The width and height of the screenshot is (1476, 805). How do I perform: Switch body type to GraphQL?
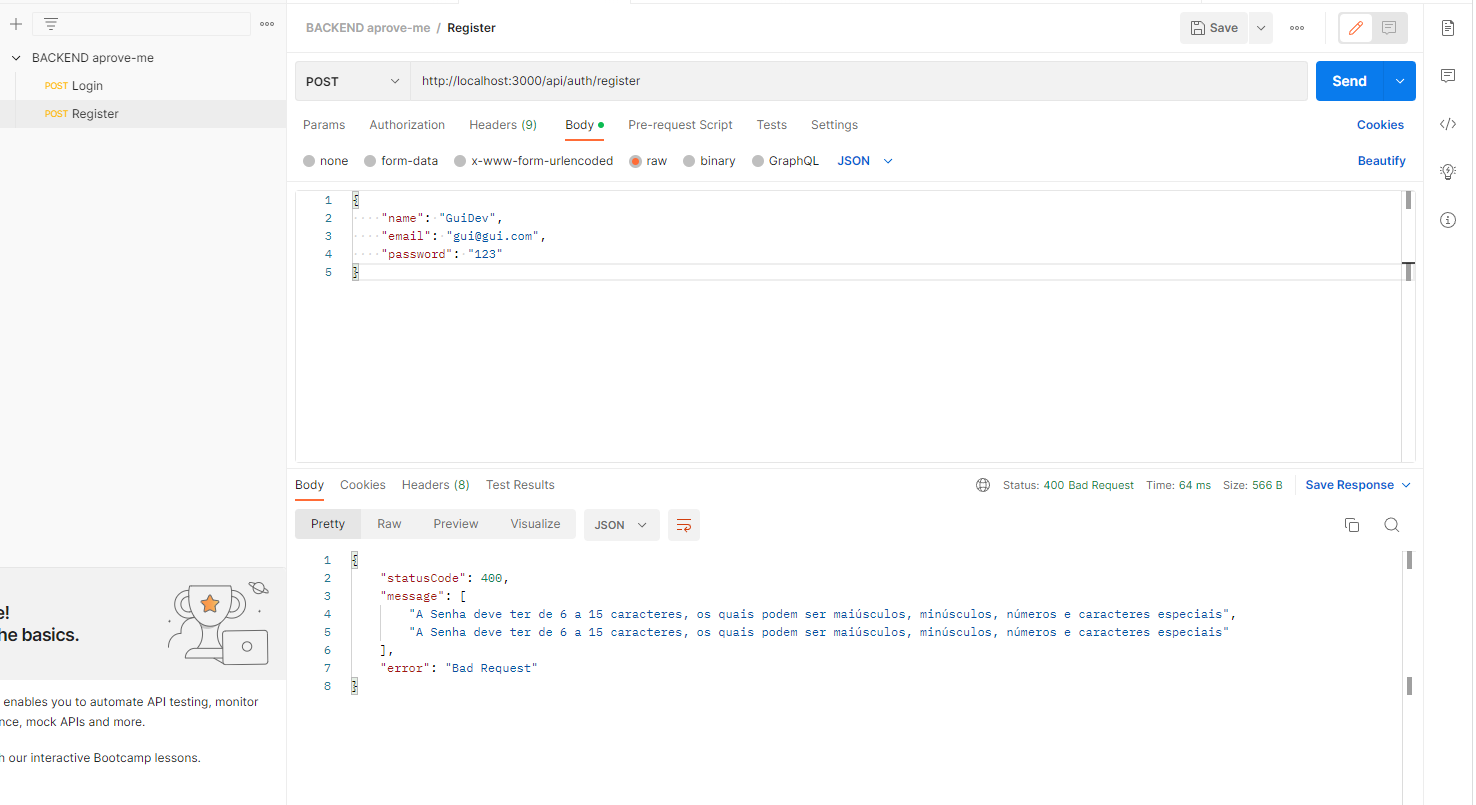pos(785,160)
